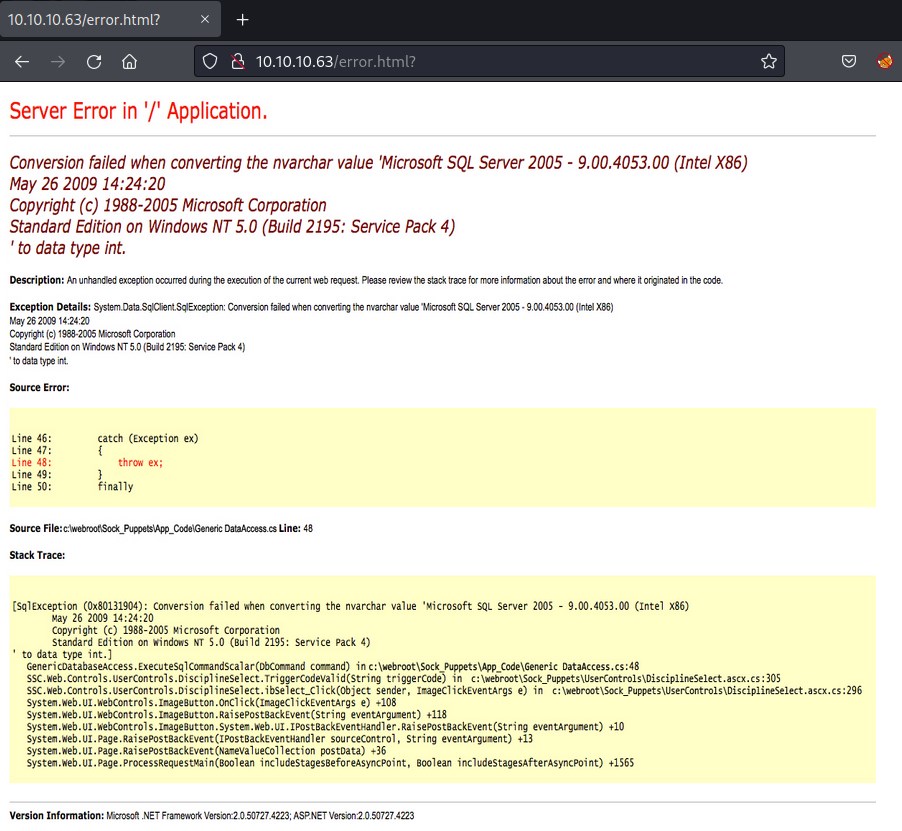Click the 'Server Error in / Application' heading
902x831 pixels.
point(138,111)
